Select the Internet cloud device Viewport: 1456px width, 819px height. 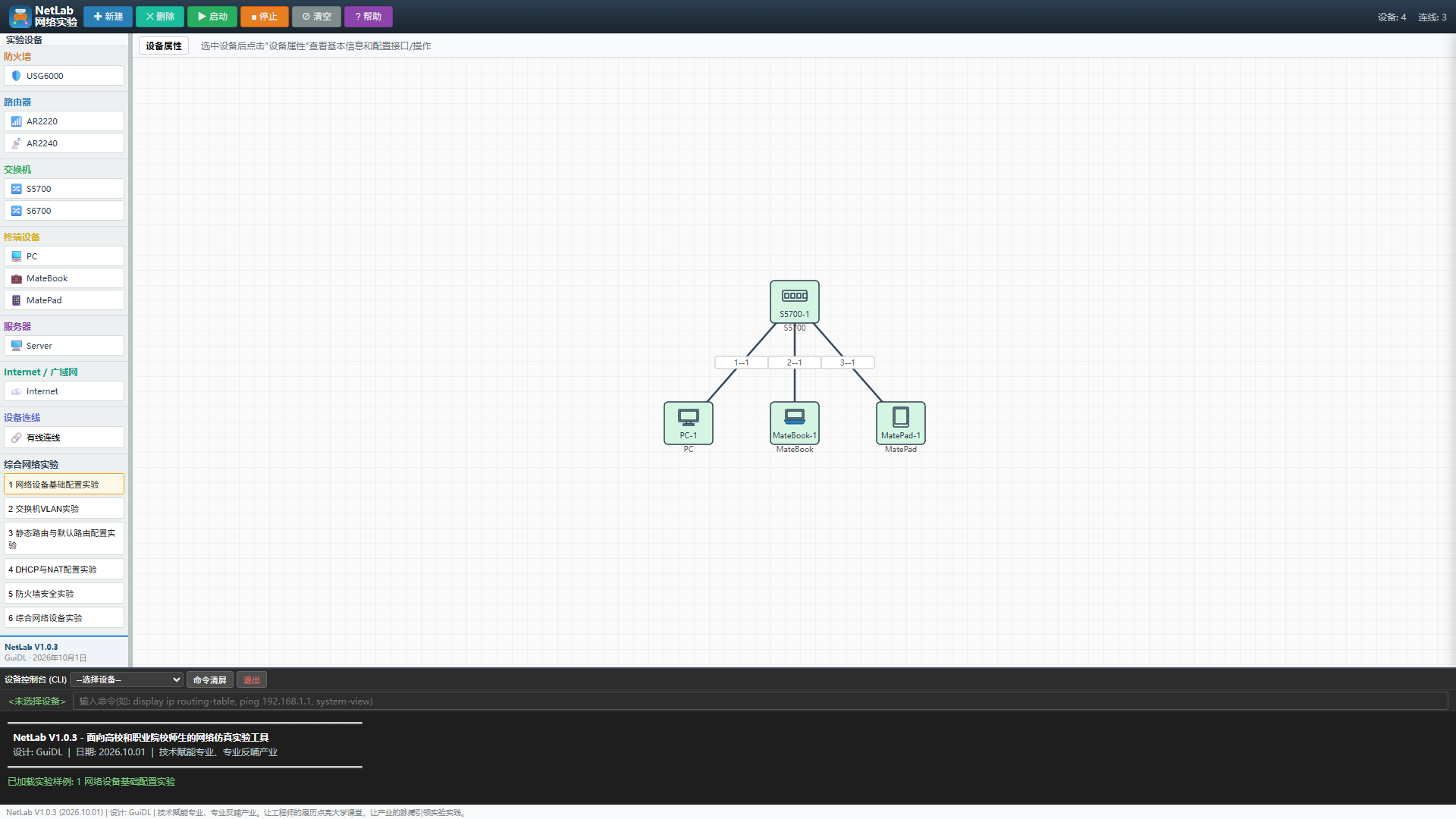tap(64, 391)
